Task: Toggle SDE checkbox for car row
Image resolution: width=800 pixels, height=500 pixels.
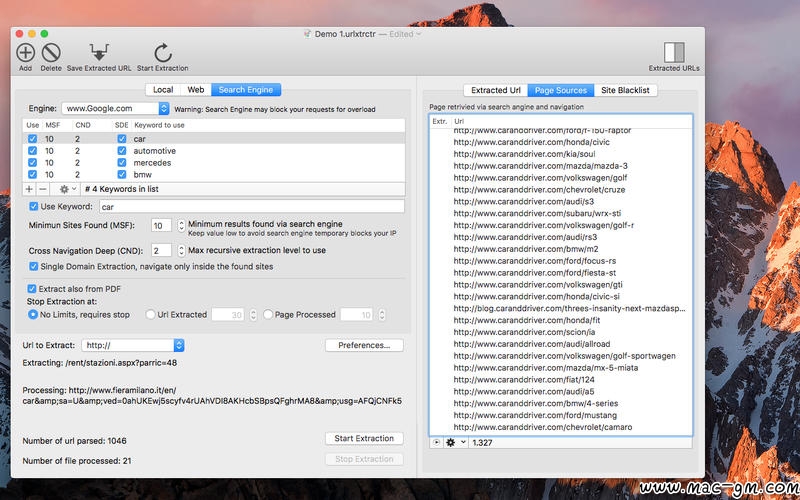Action: coord(121,139)
